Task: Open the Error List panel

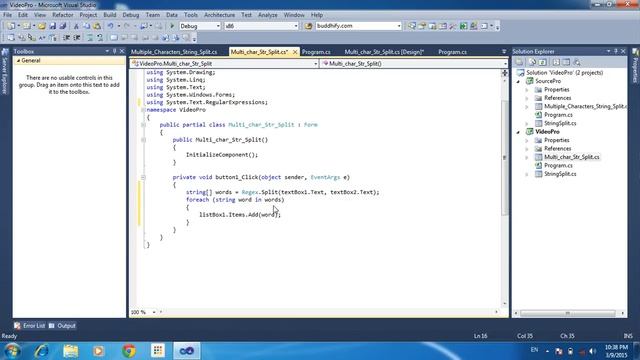Action: pyautogui.click(x=29, y=326)
